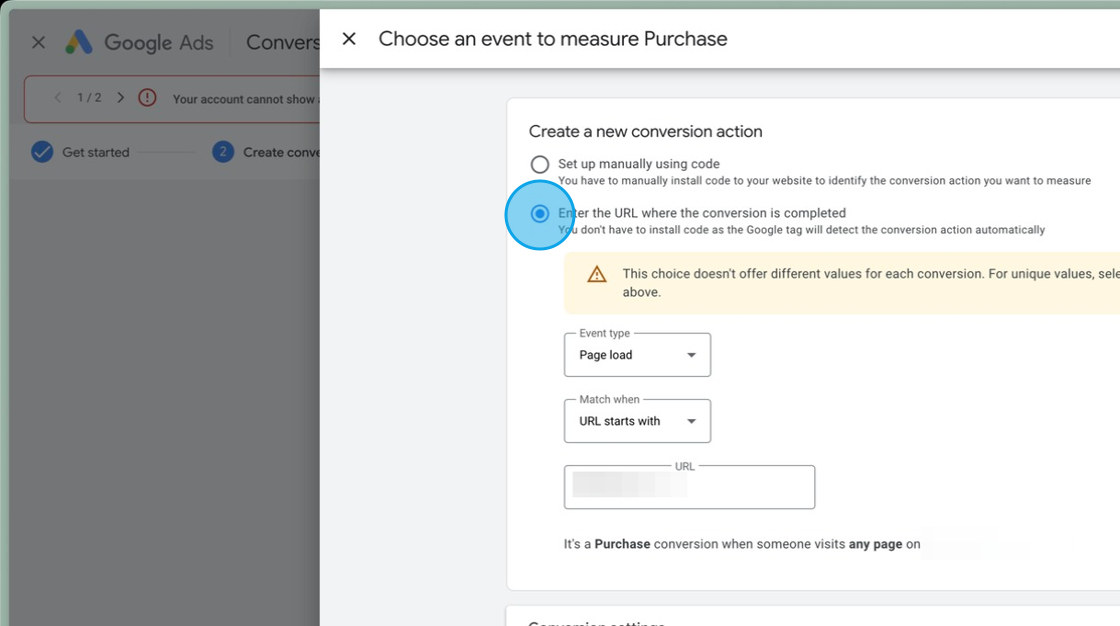1120x626 pixels.
Task: Expand the Conversion settings section
Action: coord(597,622)
